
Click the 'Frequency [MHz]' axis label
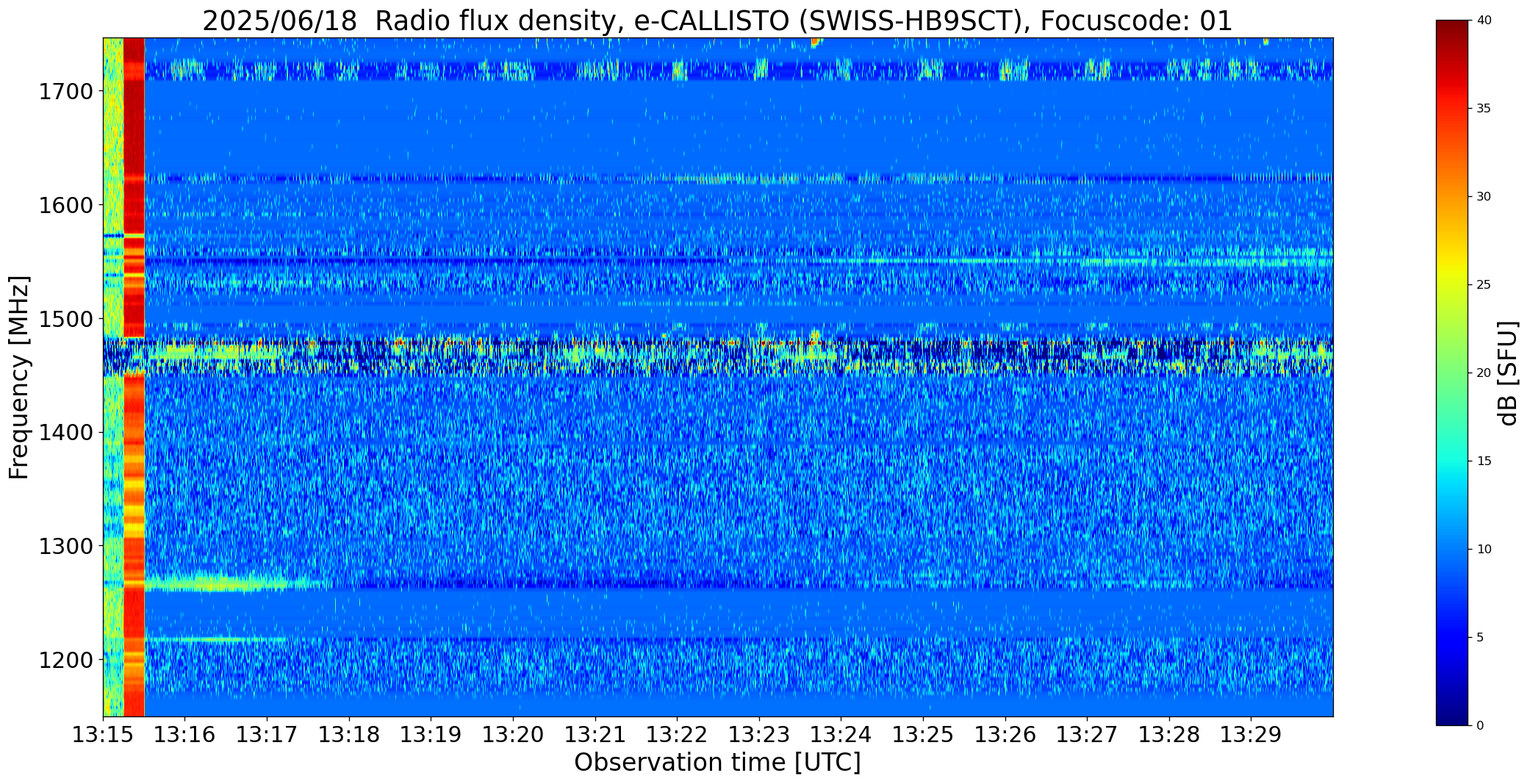pos(19,378)
